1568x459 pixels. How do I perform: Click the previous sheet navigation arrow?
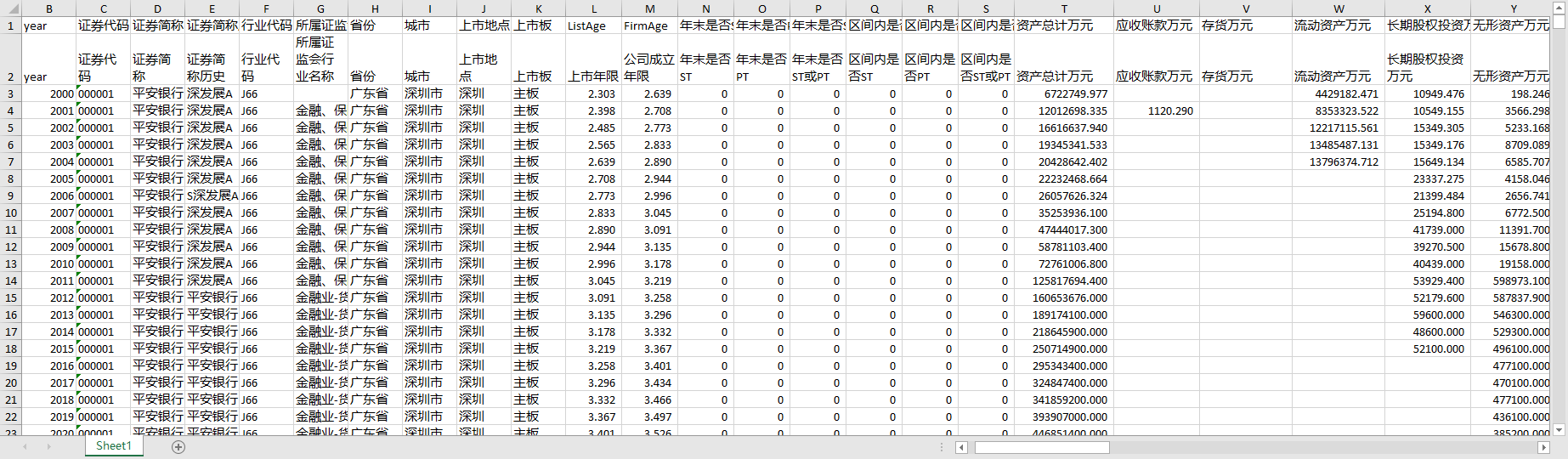pyautogui.click(x=25, y=446)
